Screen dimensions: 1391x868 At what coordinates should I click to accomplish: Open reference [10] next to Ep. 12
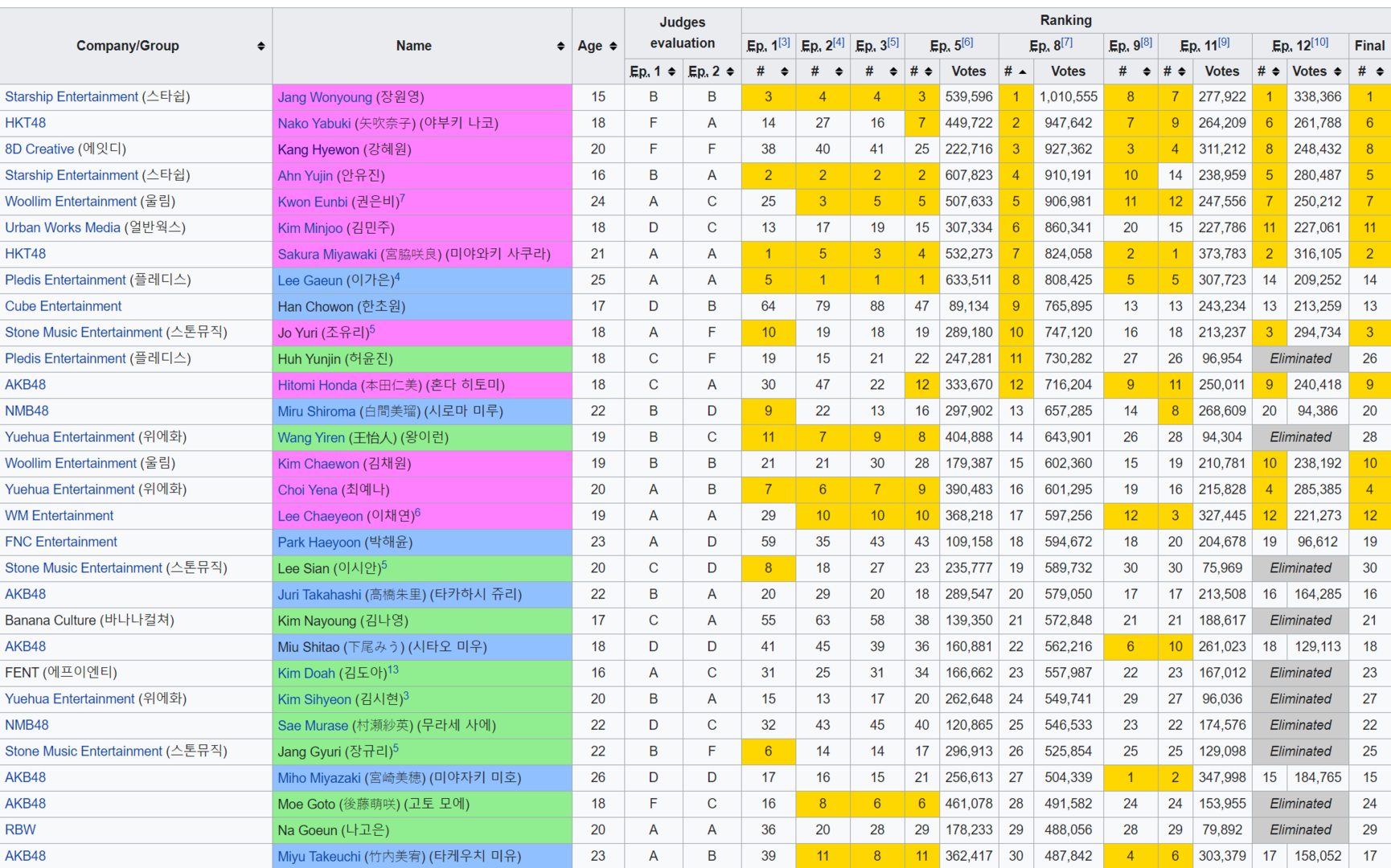pos(1319,42)
